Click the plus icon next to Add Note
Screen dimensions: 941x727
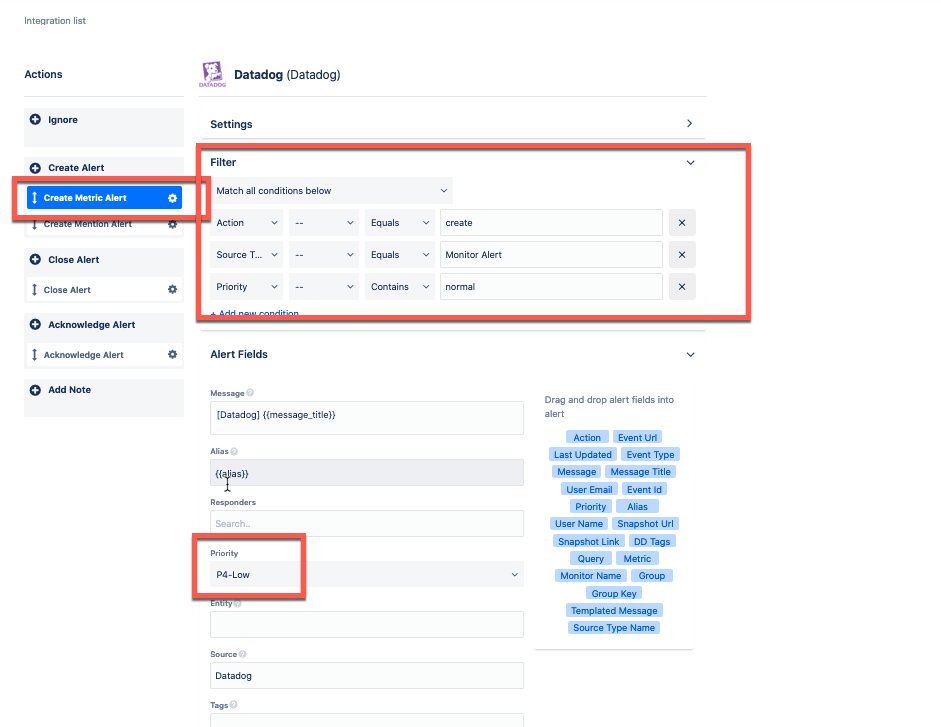tap(35, 390)
